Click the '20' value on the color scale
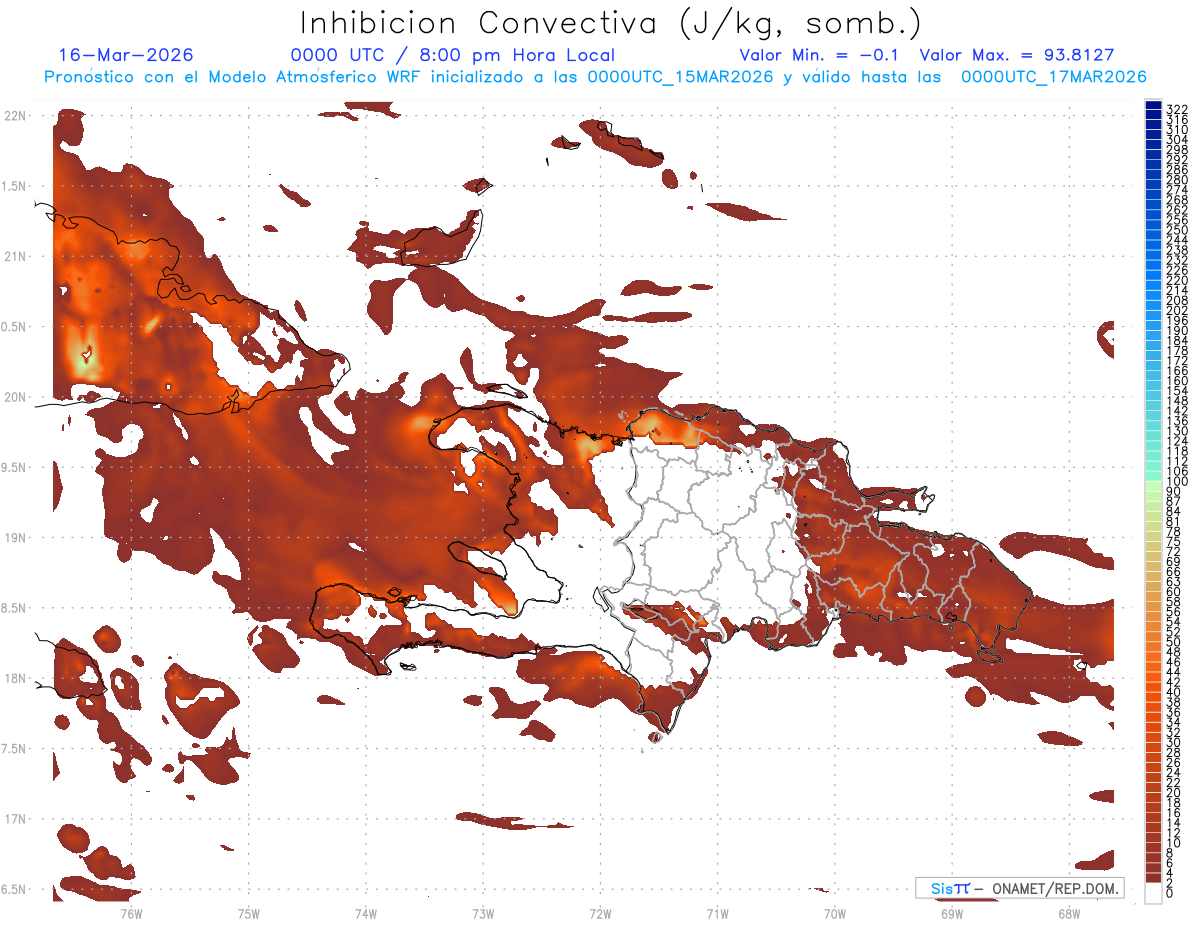1200x927 pixels. 1174,793
